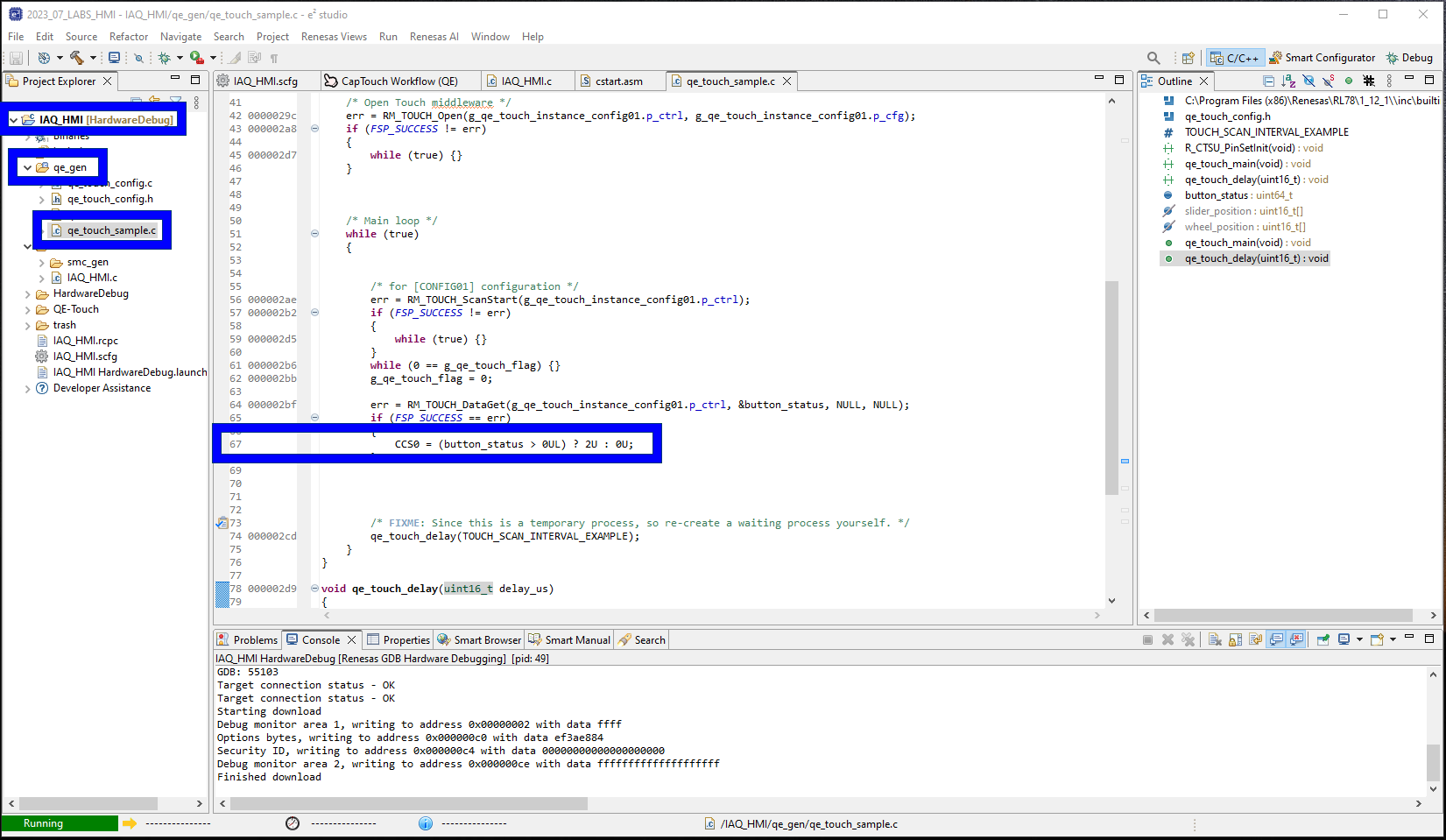Expand the HardwareDebug tree item
Viewport: 1446px width, 840px height.
coord(29,293)
